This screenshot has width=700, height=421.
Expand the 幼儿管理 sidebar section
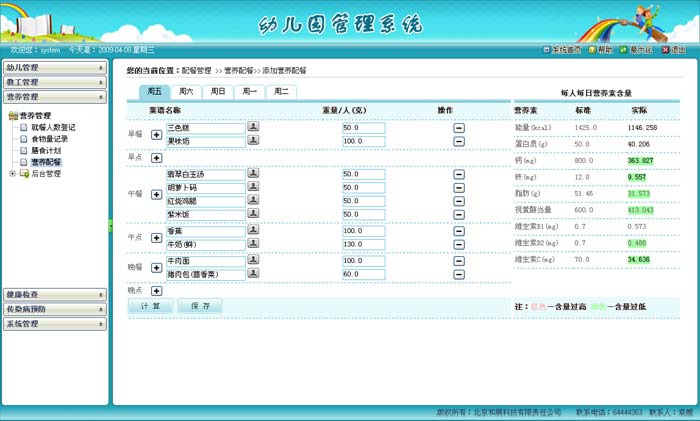pyautogui.click(x=53, y=67)
